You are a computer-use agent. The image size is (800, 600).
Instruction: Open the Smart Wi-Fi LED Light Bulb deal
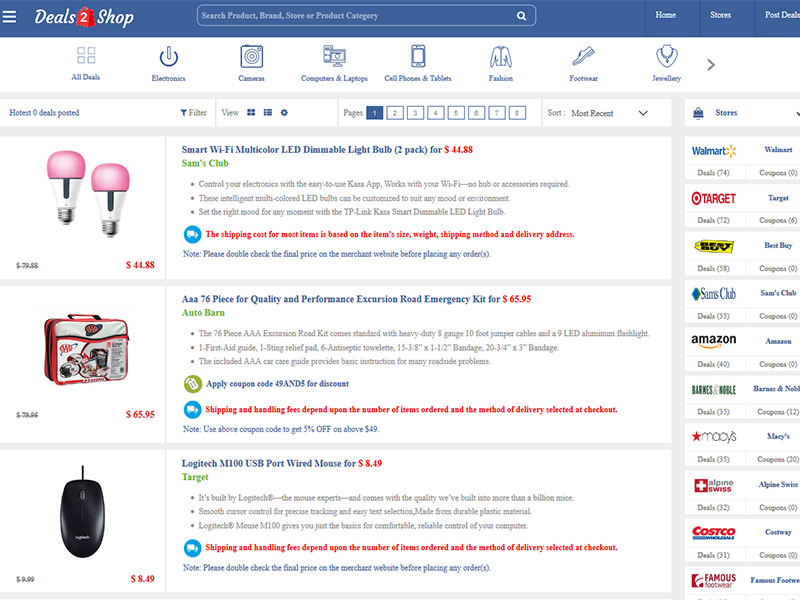pos(327,149)
